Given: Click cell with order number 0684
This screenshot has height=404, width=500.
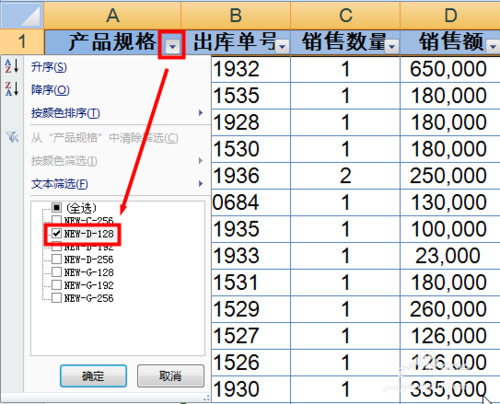Looking at the screenshot, I should (x=251, y=202).
